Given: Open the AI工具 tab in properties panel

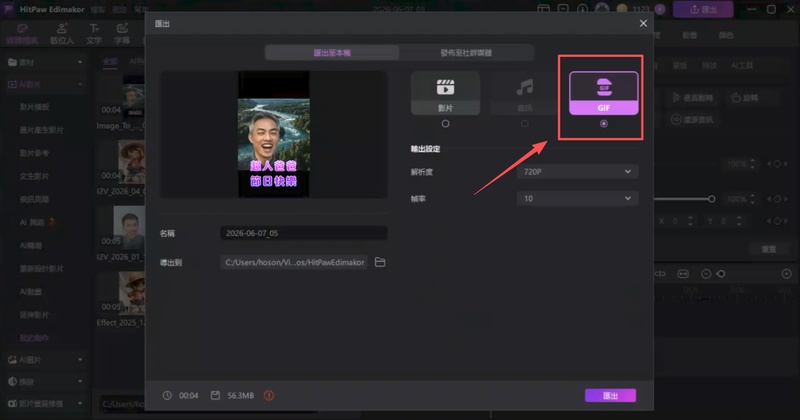Looking at the screenshot, I should click(x=742, y=65).
